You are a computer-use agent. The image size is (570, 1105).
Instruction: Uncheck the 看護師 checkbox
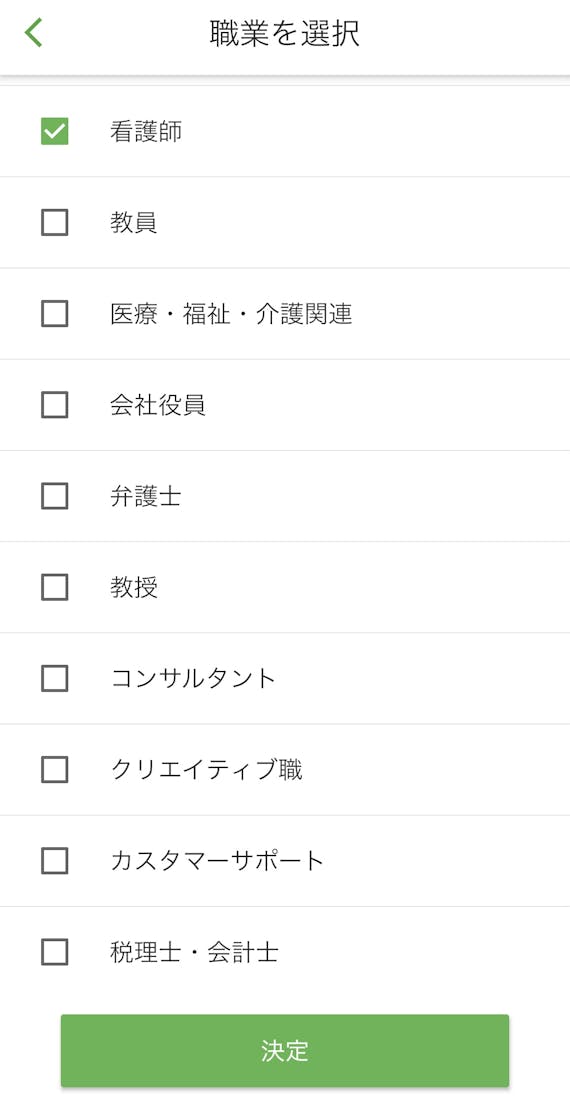click(54, 131)
